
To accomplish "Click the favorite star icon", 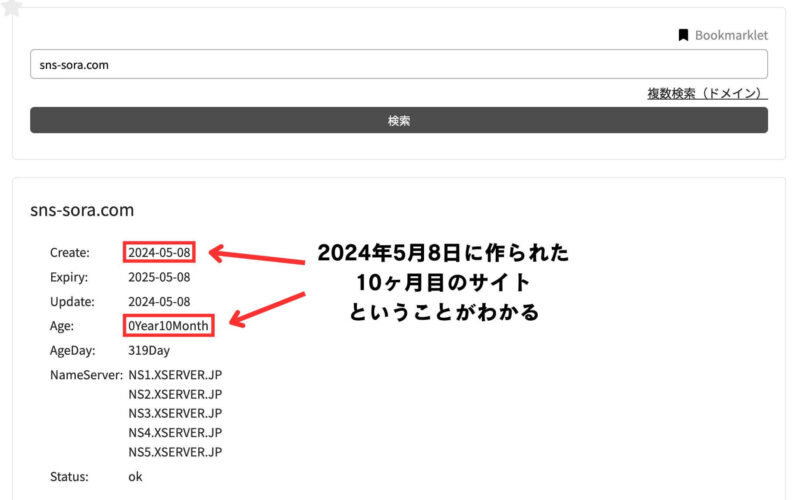I will coord(11,7).
